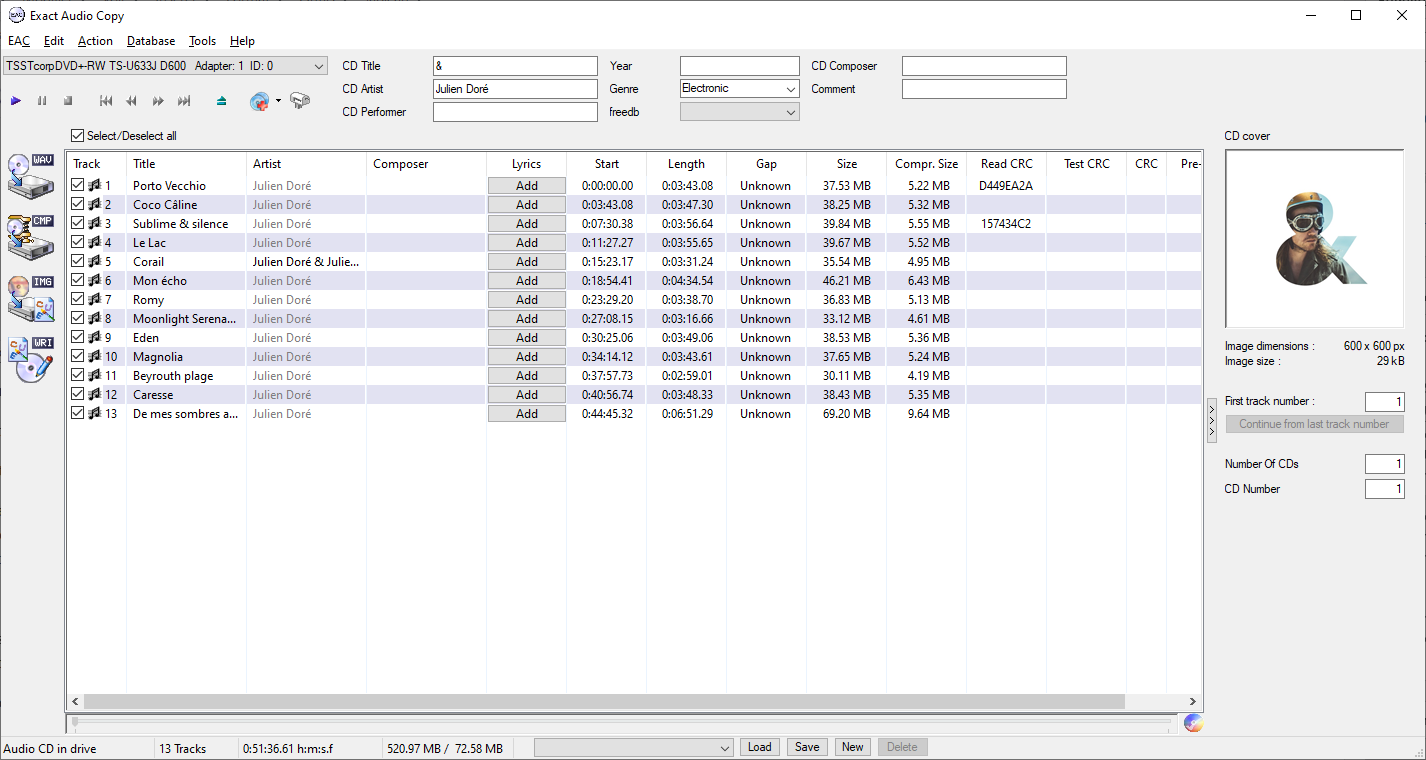Start playback with the Play button

point(16,101)
